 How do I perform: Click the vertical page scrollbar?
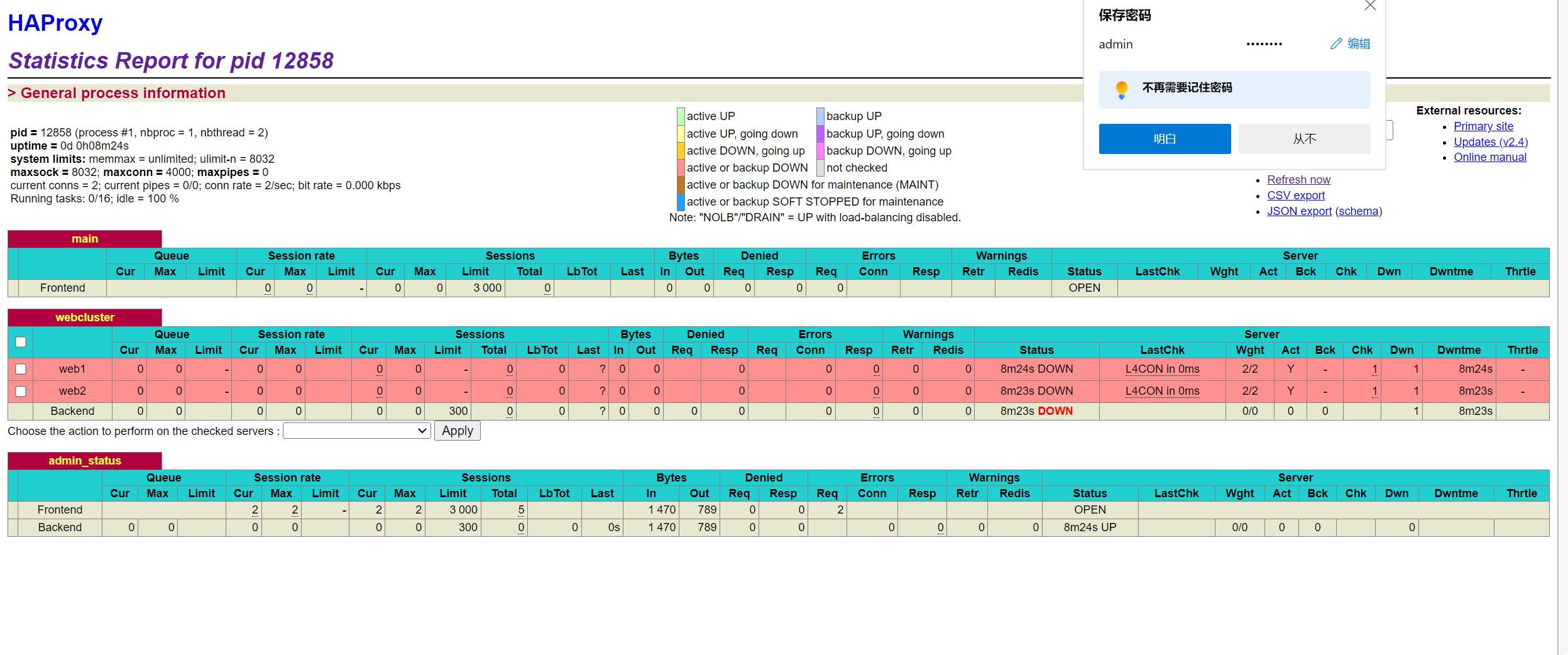click(1562, 327)
